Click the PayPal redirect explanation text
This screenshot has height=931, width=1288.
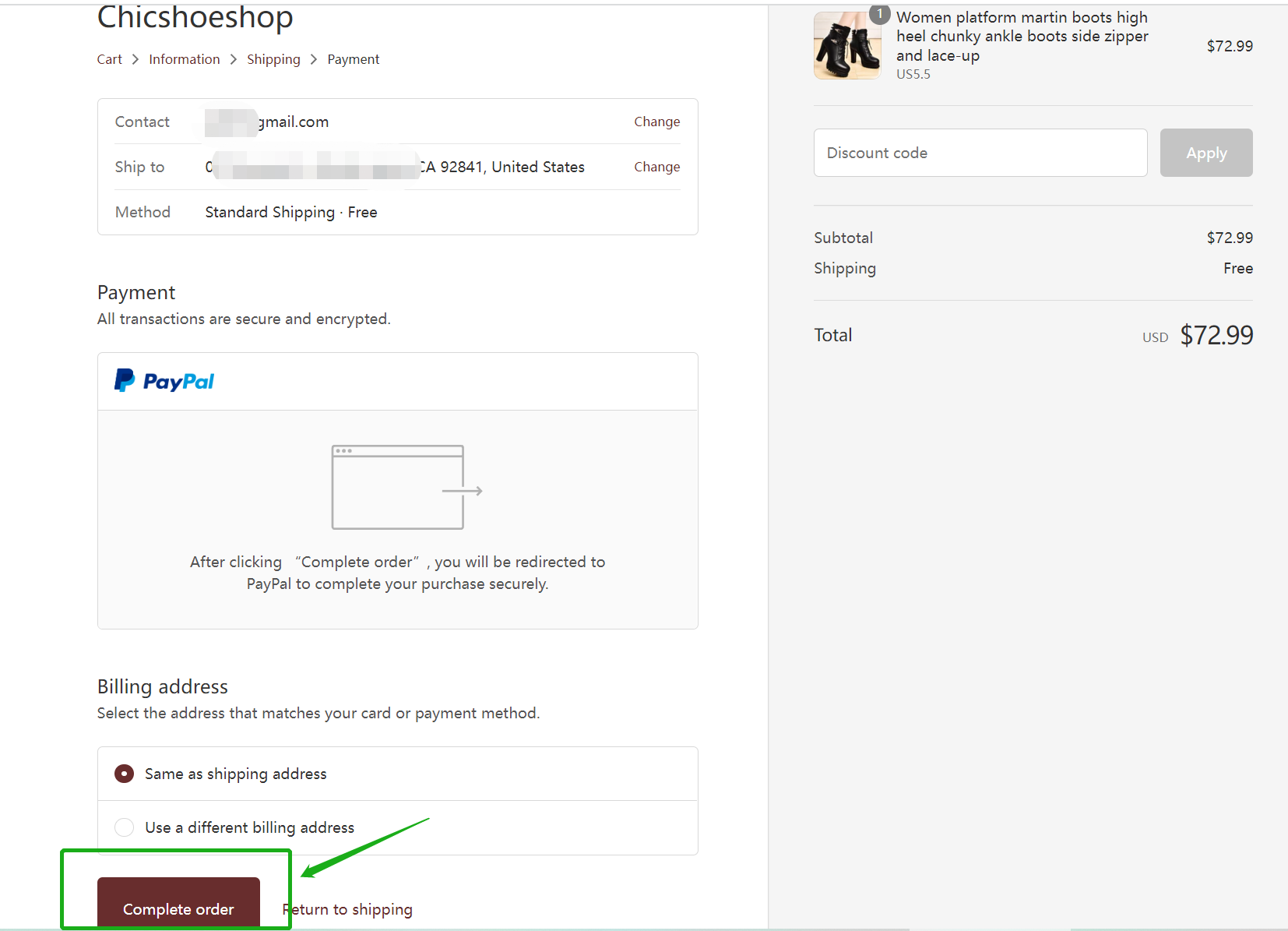398,573
